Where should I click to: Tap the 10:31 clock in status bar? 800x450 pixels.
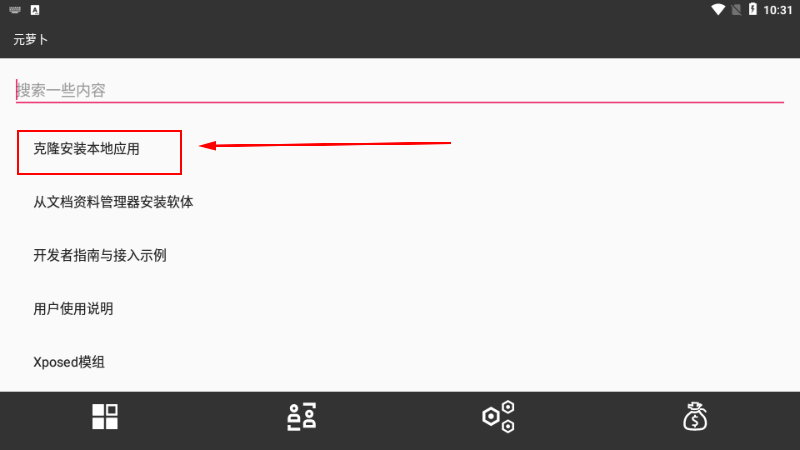[778, 10]
